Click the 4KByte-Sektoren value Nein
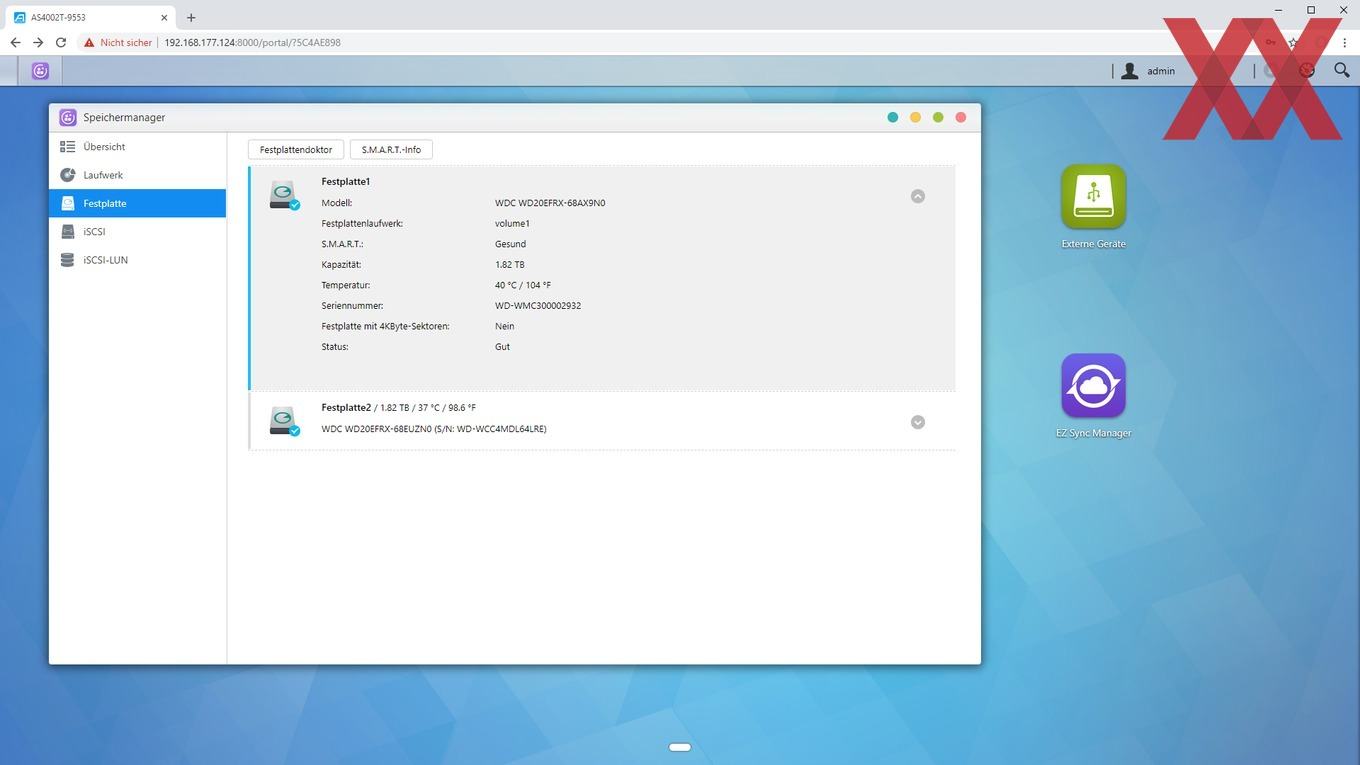The height and width of the screenshot is (765, 1360). [505, 326]
